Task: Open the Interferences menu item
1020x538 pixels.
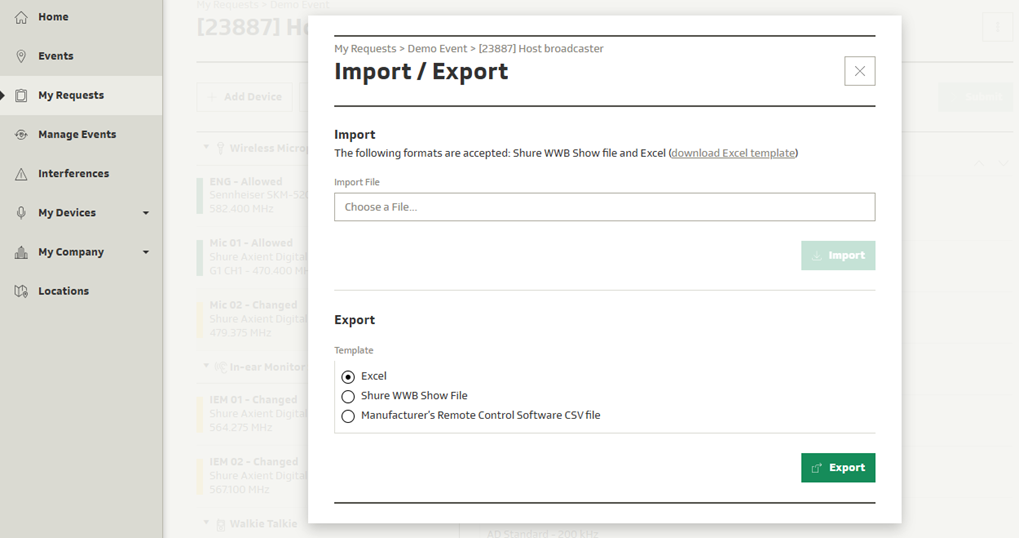Action: [73, 174]
